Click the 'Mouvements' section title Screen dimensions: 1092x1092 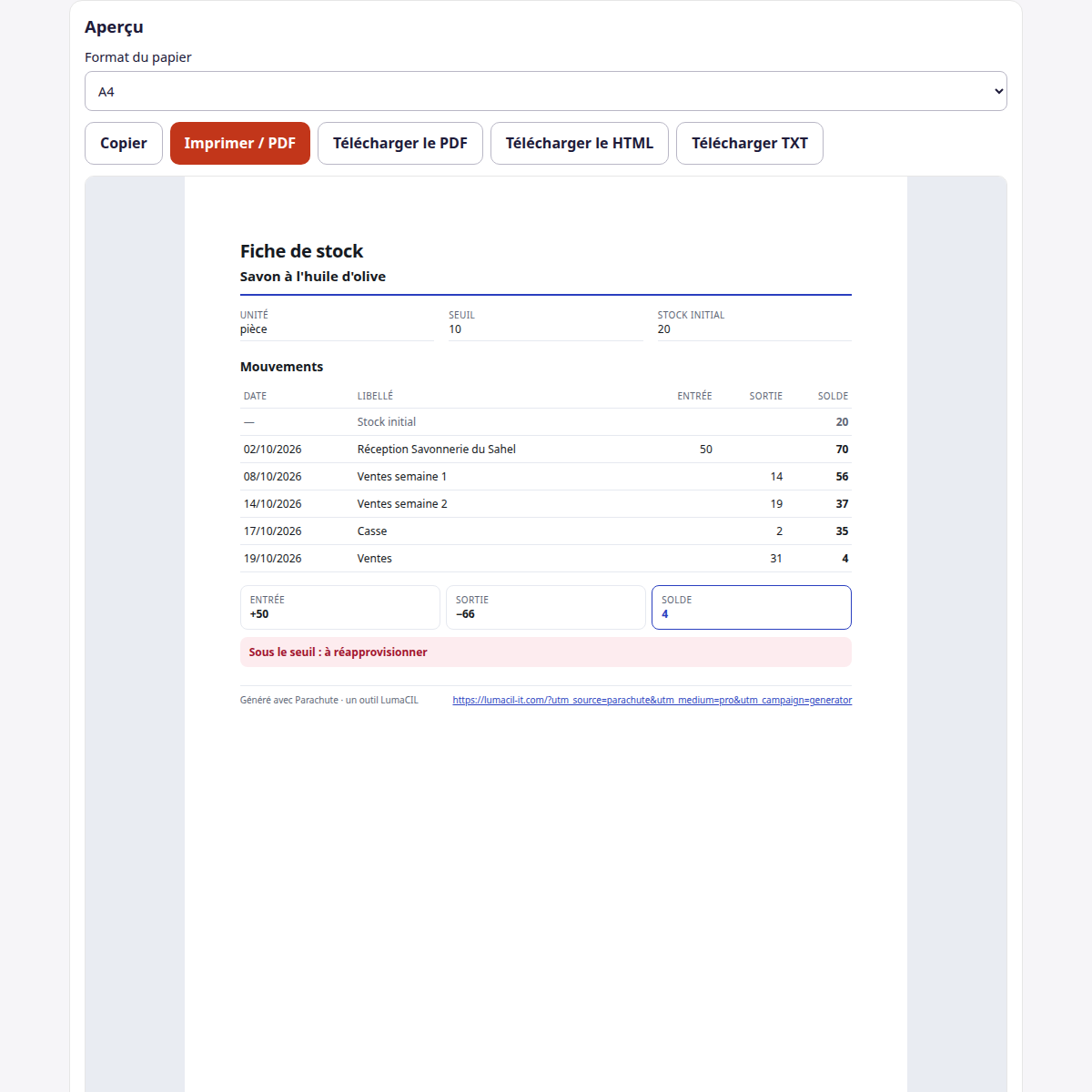click(x=281, y=367)
